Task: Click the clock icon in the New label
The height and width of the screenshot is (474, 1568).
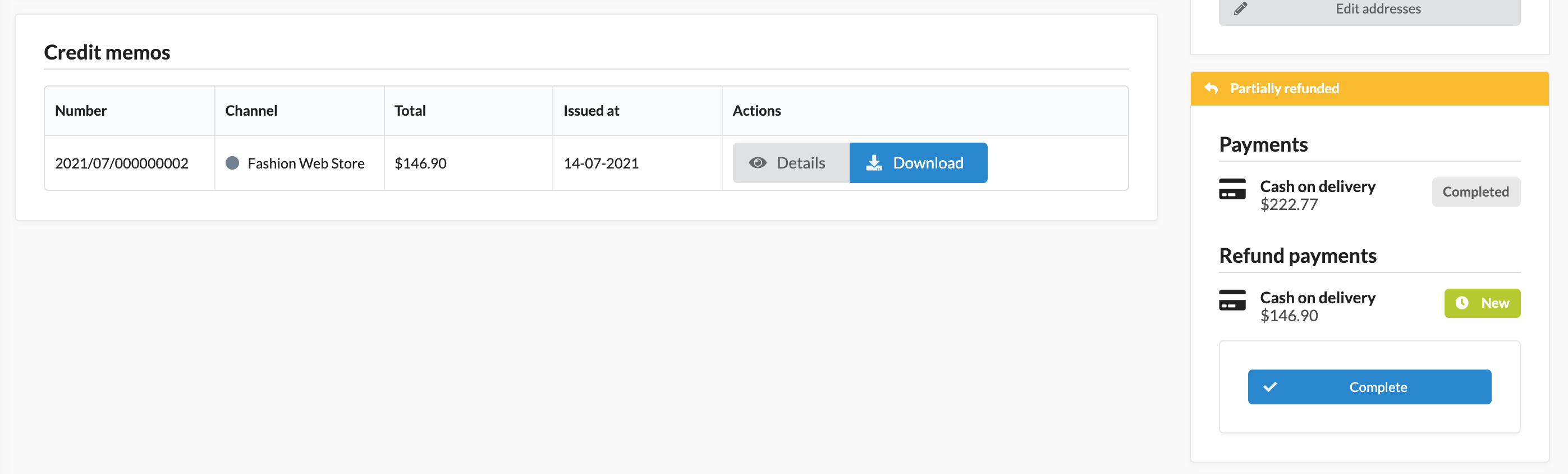Action: coord(1461,303)
